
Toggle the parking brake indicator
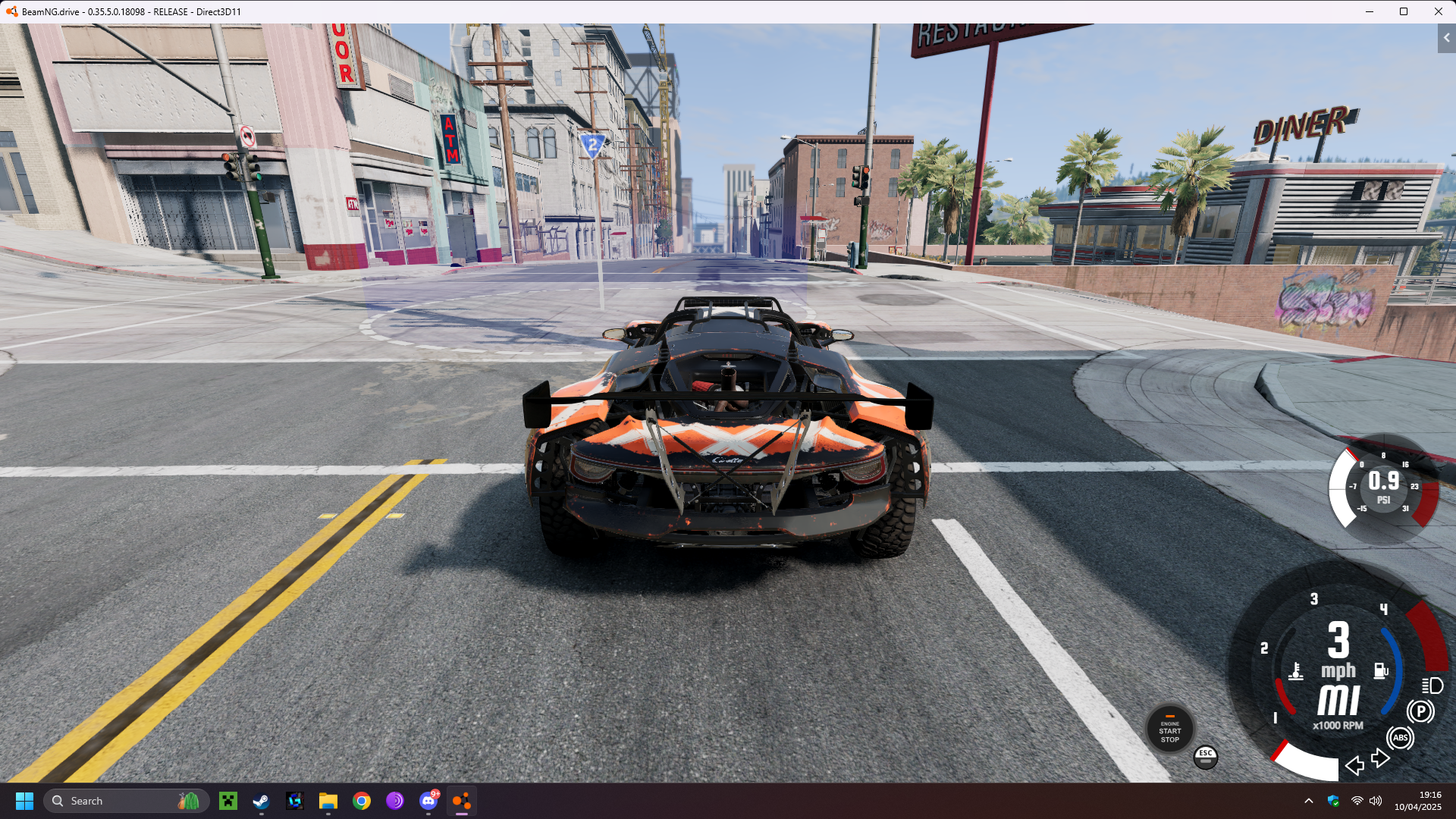coord(1420,711)
